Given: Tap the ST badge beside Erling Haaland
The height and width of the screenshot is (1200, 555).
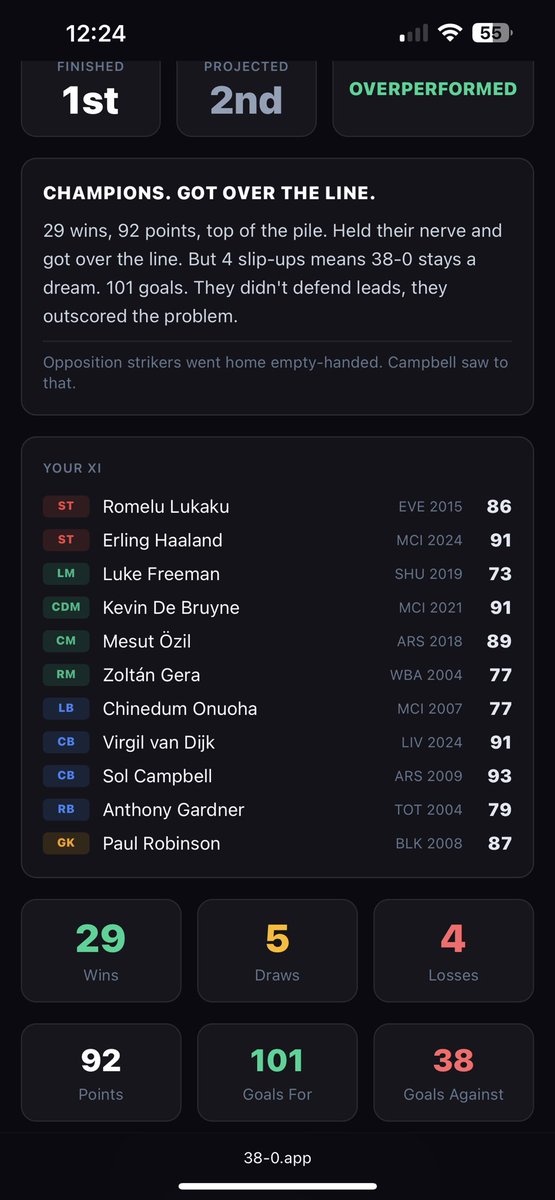Looking at the screenshot, I should pos(66,540).
